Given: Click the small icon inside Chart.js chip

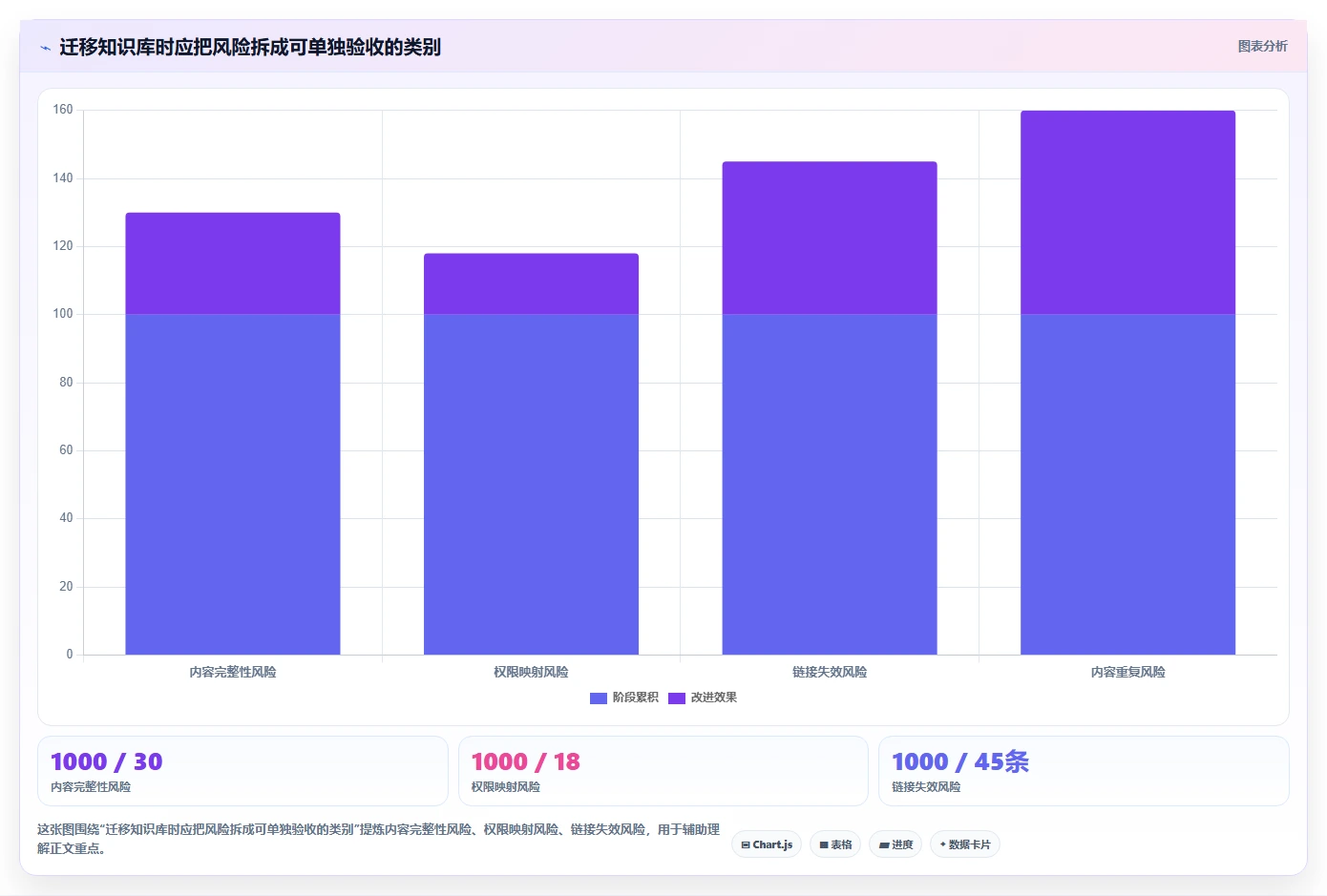Looking at the screenshot, I should (746, 845).
